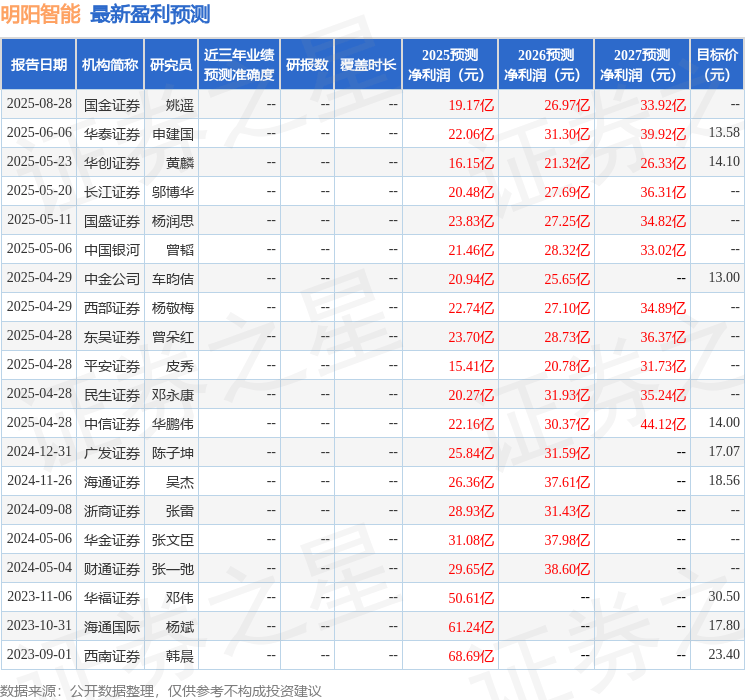Click analyst name 申建国

[172, 133]
